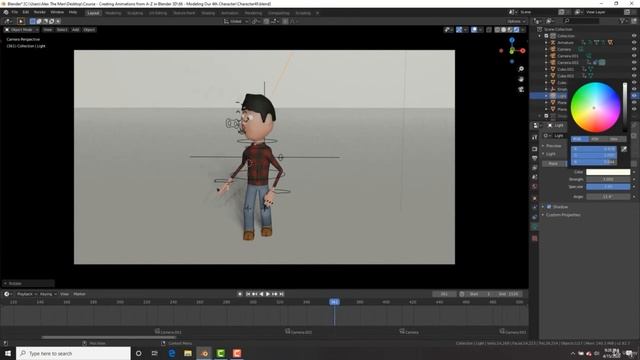Collapse the Collection in outliner

(540, 36)
